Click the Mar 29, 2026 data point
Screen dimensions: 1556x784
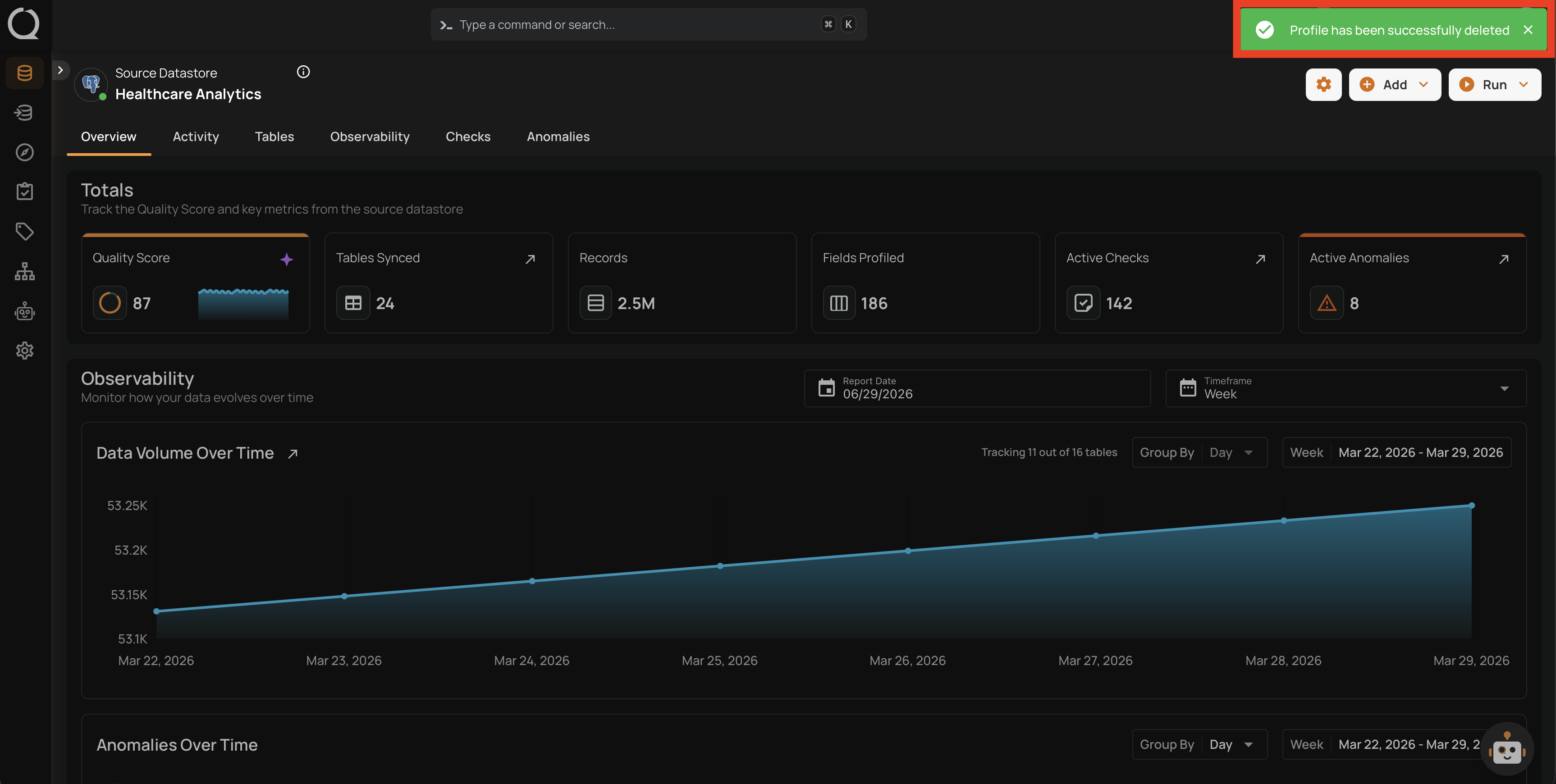[x=1472, y=506]
